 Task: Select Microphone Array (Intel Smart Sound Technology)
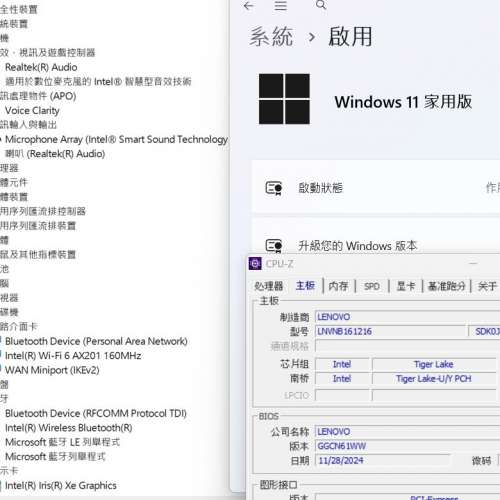tap(116, 139)
